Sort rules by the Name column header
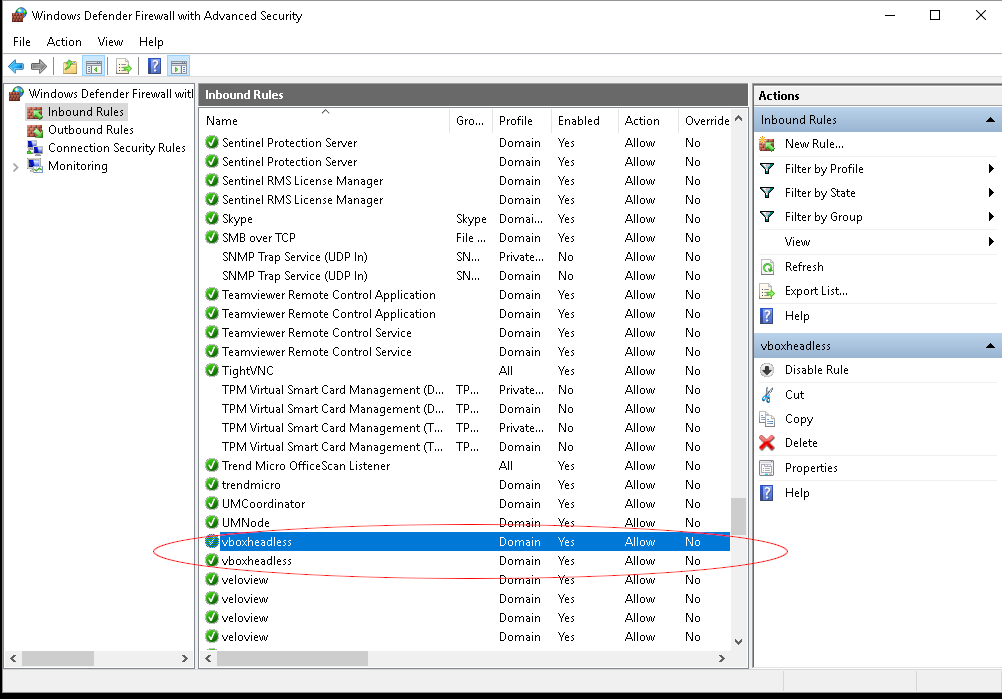This screenshot has height=699, width=1002. (325, 121)
